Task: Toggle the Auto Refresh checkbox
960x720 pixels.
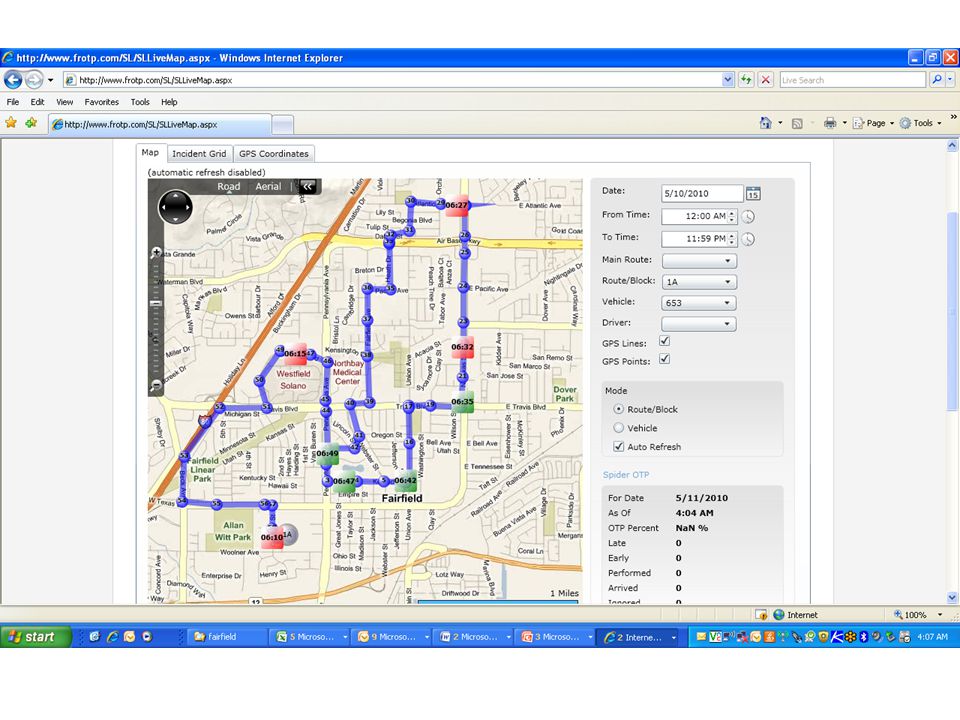Action: point(618,446)
